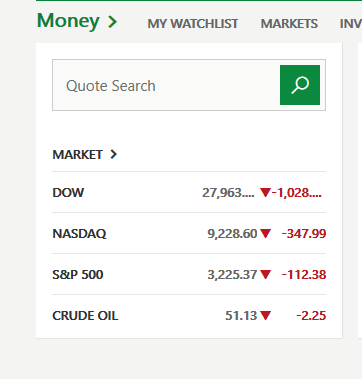Click the red down arrow for DOW
362x379 pixels.
(x=265, y=192)
